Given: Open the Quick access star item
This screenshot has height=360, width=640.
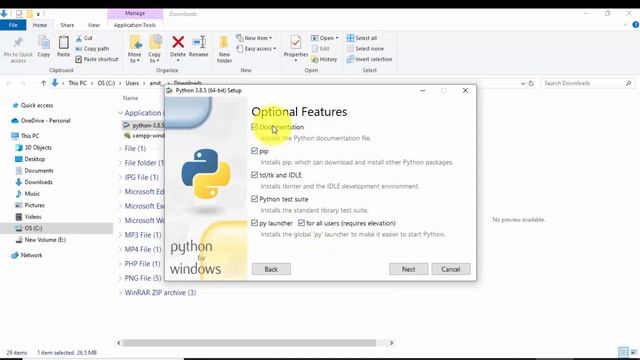Looking at the screenshot, I should (33, 105).
